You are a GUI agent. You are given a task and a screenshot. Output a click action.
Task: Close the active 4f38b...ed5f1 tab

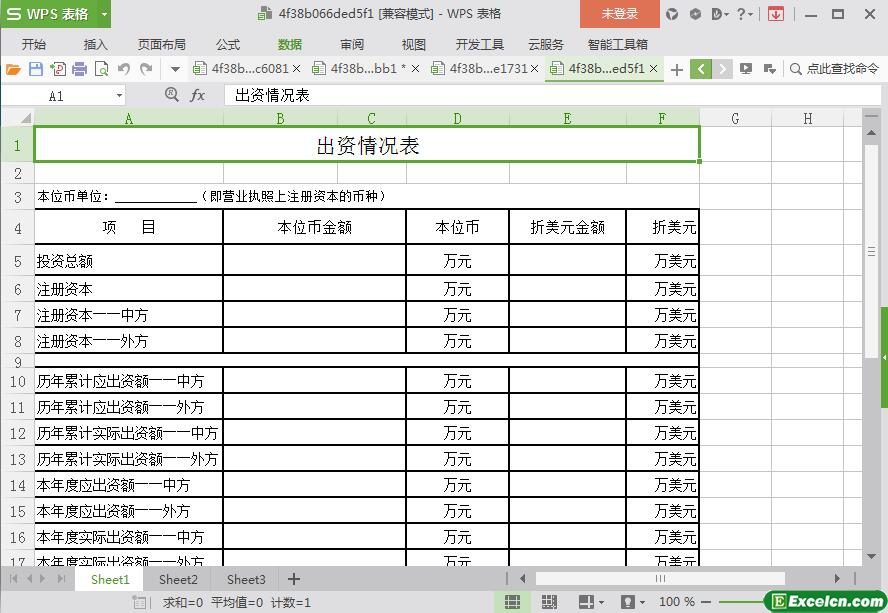(654, 69)
